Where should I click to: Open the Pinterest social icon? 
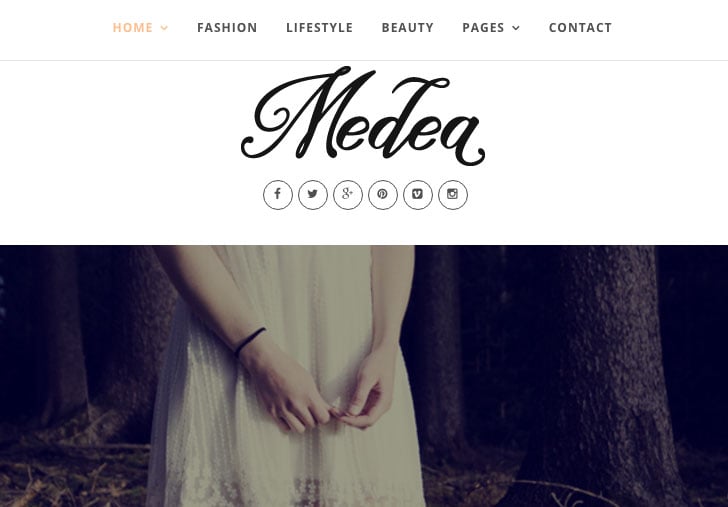(x=383, y=195)
